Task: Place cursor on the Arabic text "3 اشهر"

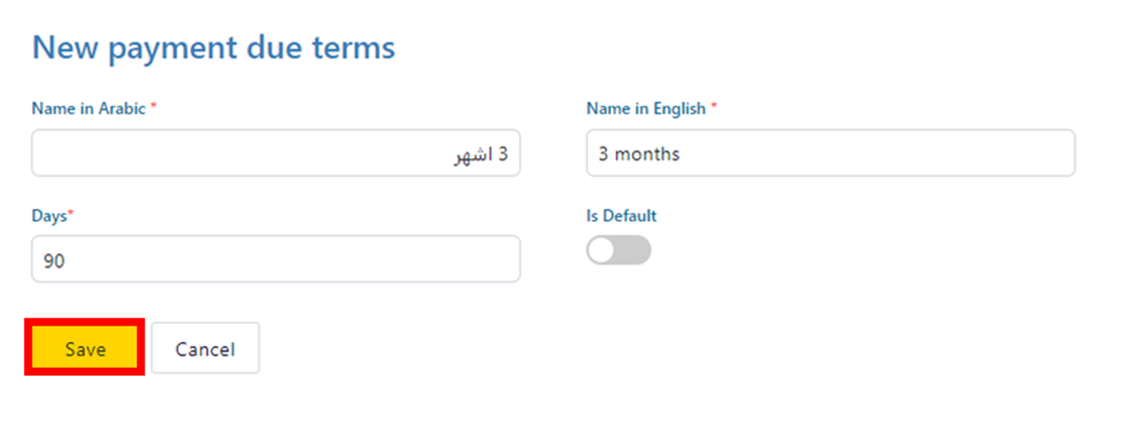Action: point(479,155)
